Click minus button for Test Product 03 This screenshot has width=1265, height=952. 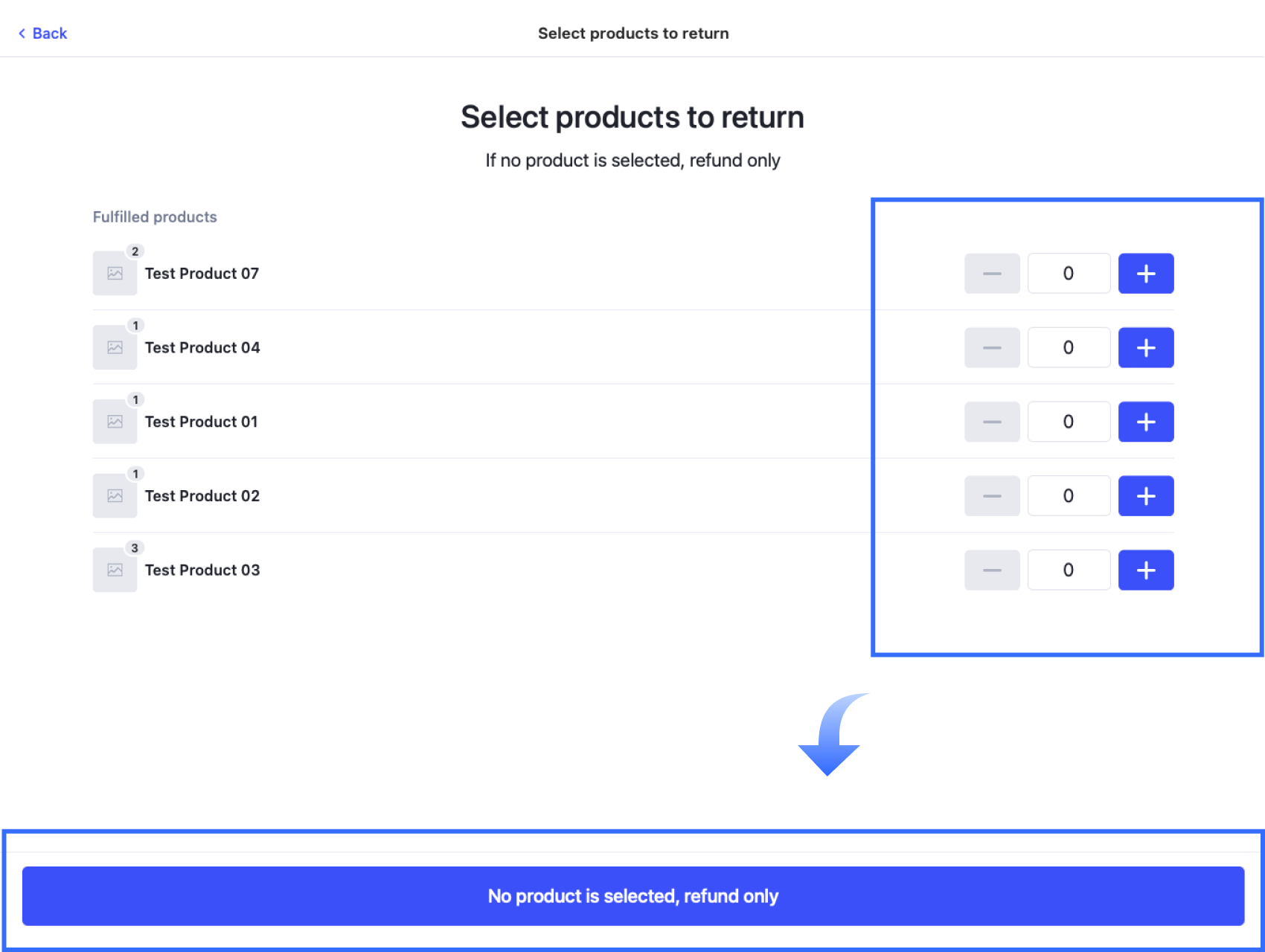point(992,570)
